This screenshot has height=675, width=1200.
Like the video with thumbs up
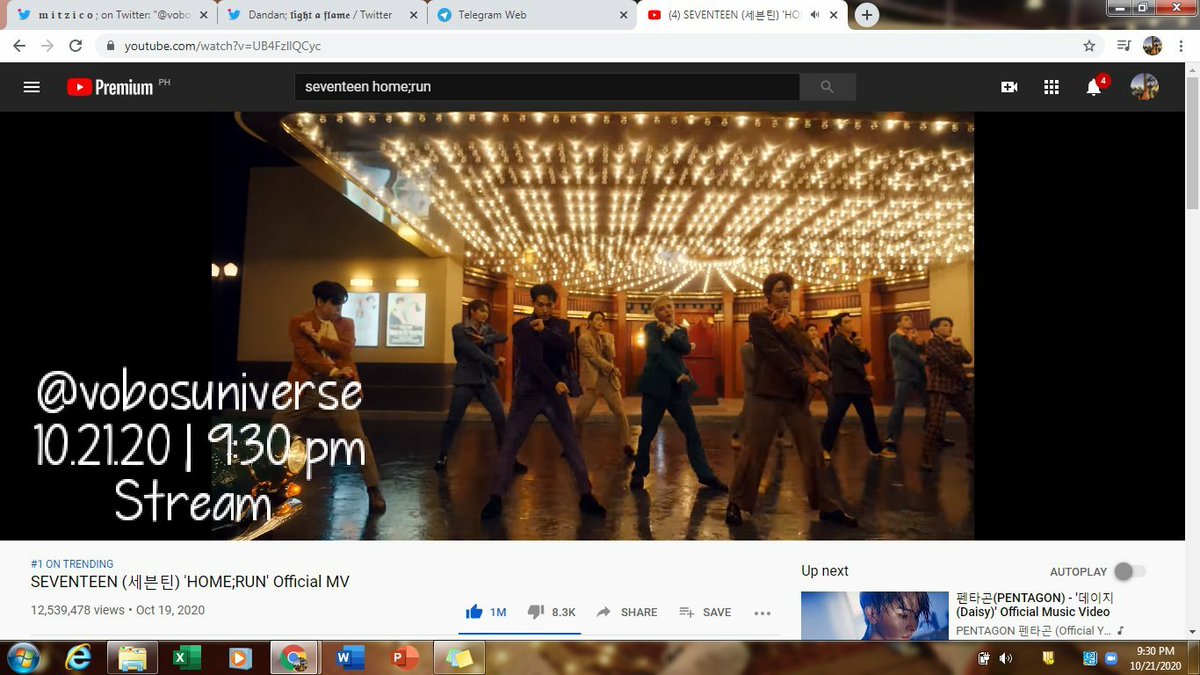pos(486,612)
